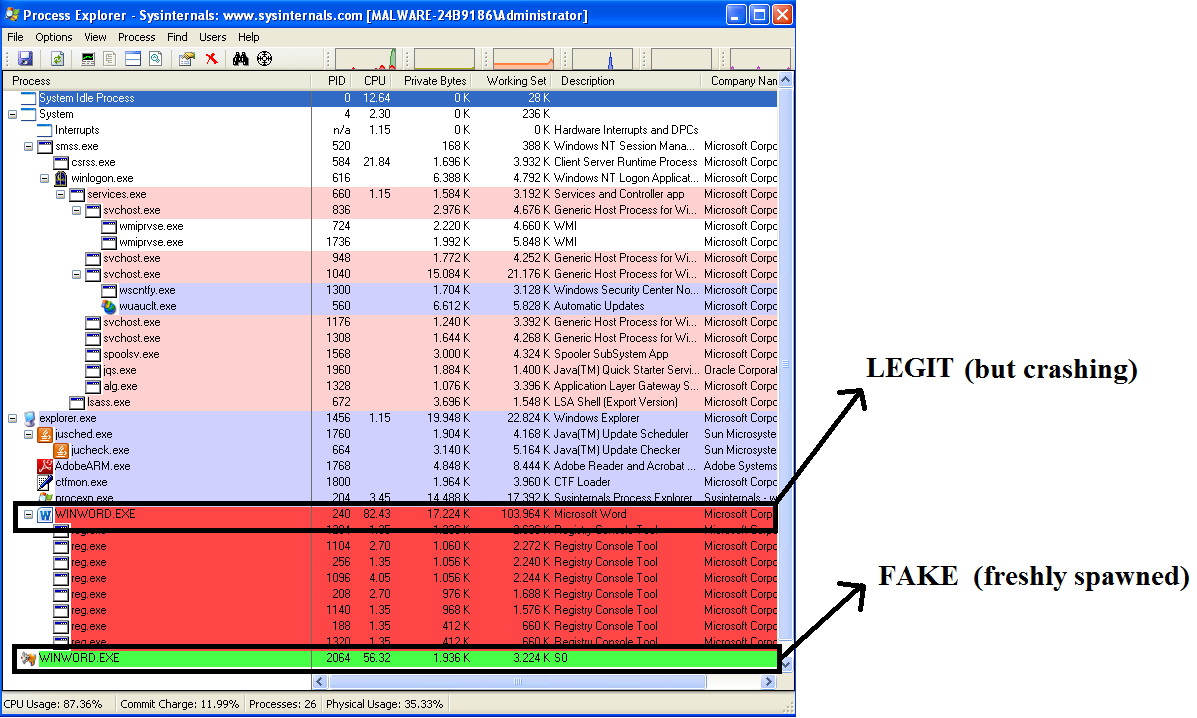Click the crosshair Find Window's Process icon
The image size is (1197, 718).
[x=264, y=59]
